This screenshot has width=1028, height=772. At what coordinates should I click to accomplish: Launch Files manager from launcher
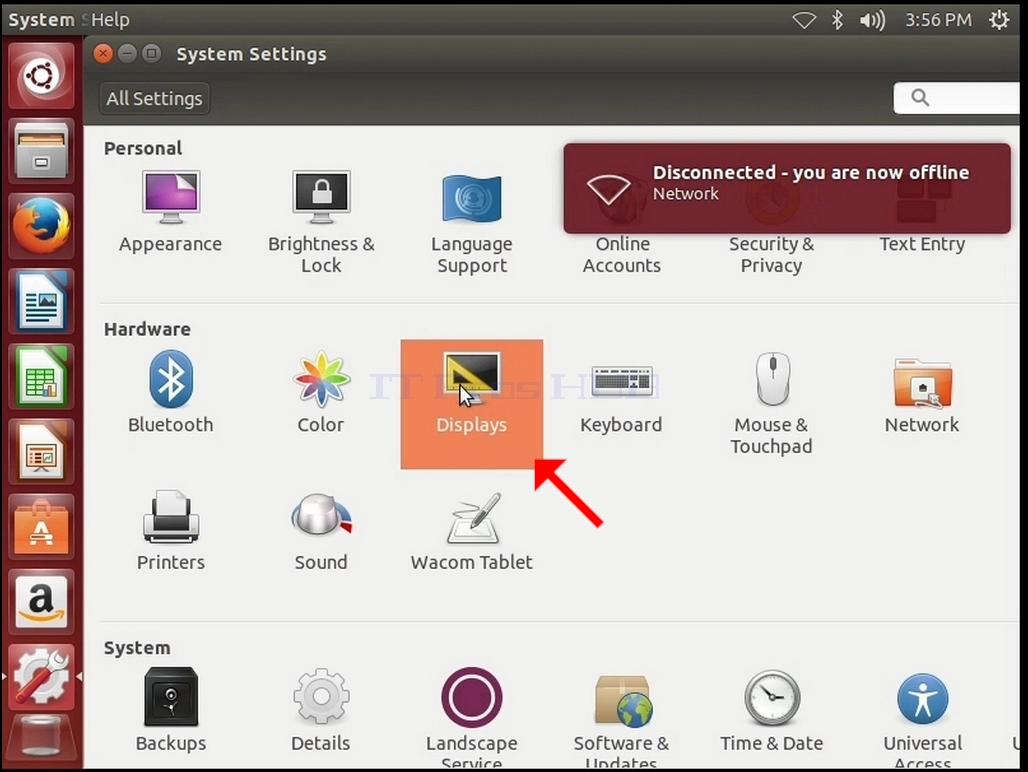coord(41,151)
